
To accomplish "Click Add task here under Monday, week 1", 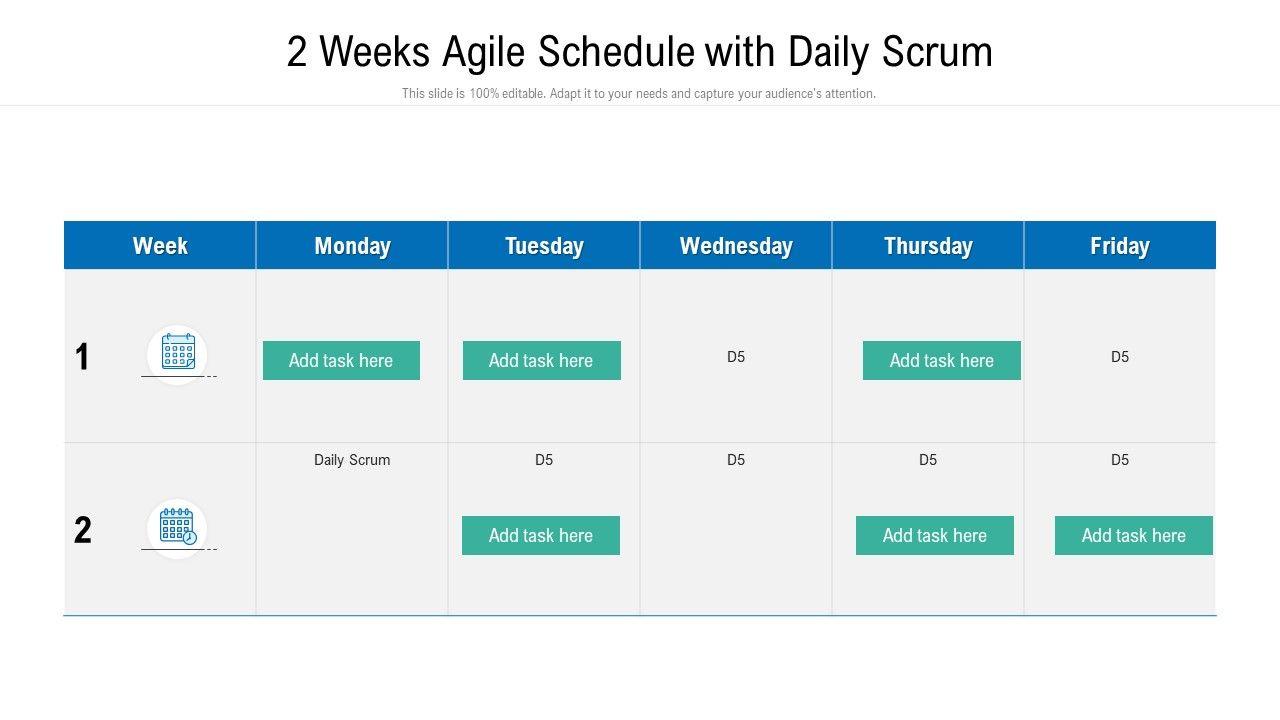I will click(x=341, y=361).
